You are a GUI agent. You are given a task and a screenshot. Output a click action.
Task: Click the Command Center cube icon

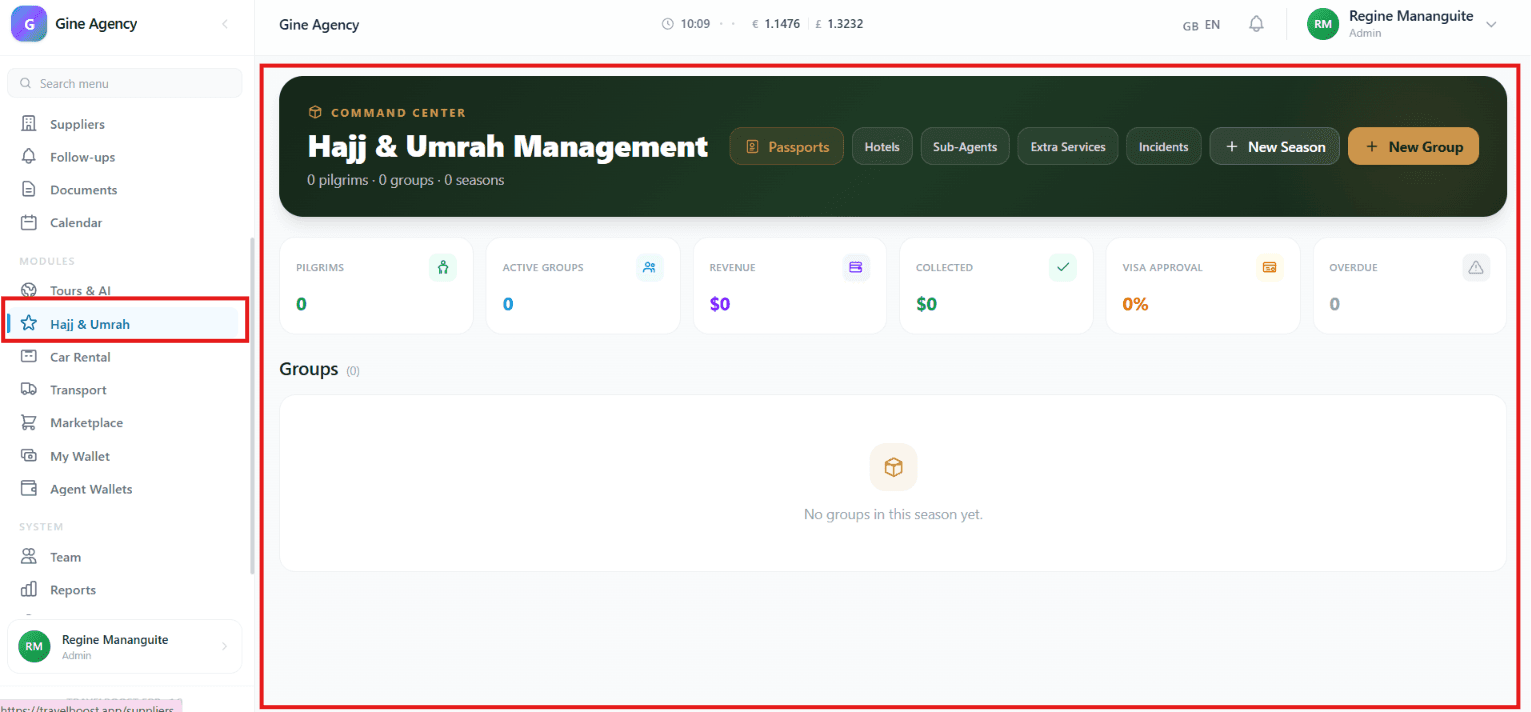[315, 112]
